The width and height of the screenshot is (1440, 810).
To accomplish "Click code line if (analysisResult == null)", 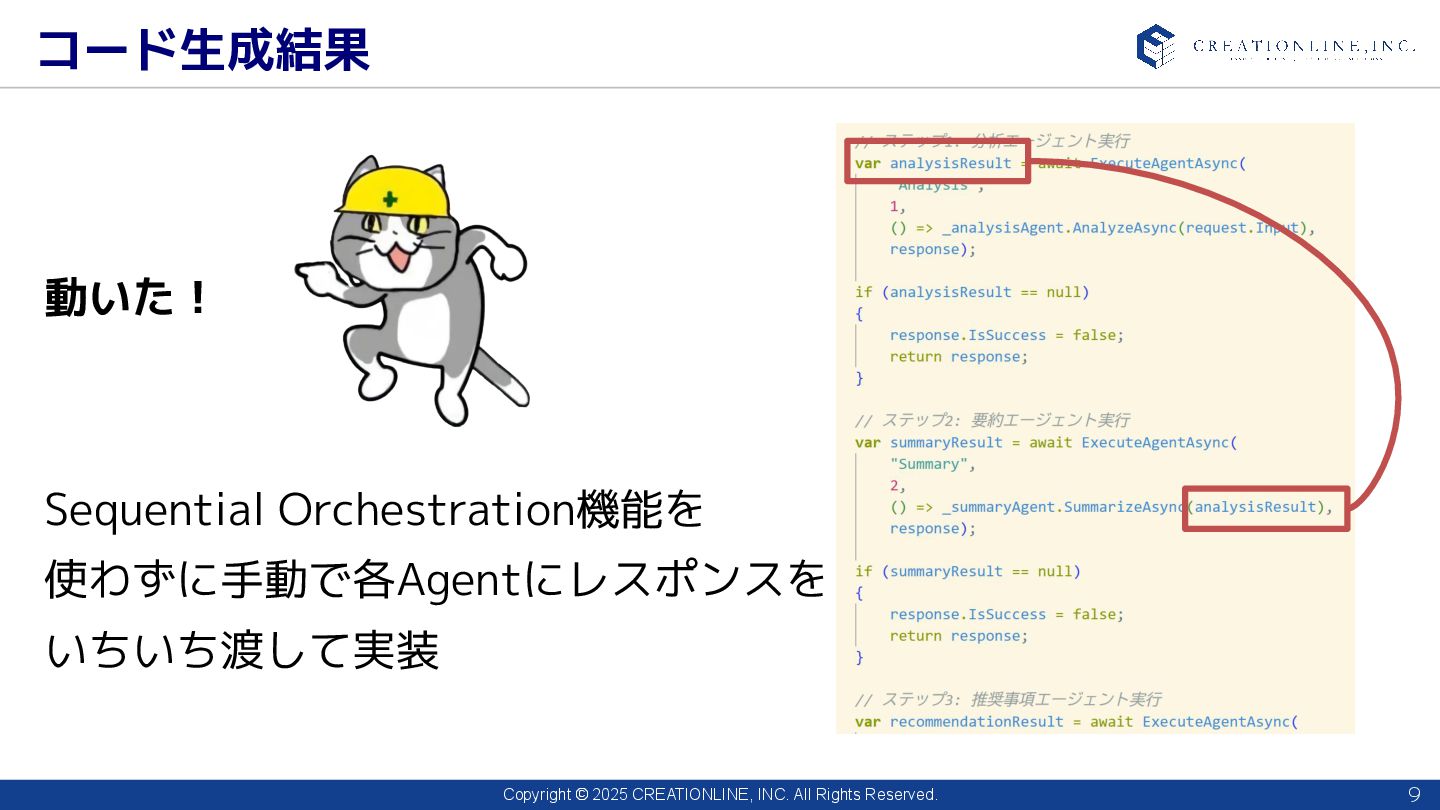I will 972,292.
